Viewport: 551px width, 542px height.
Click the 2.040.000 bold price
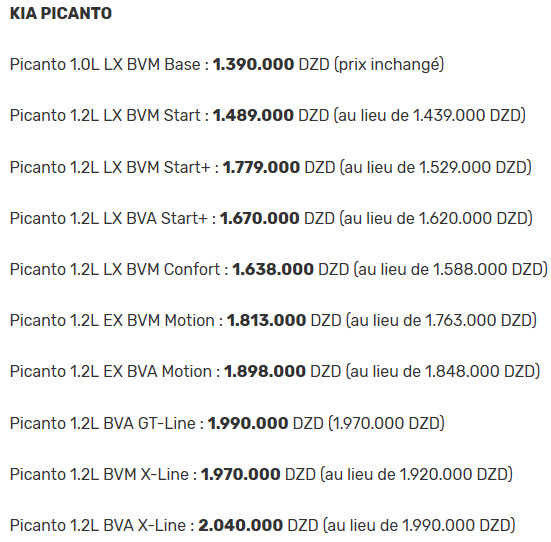click(240, 525)
